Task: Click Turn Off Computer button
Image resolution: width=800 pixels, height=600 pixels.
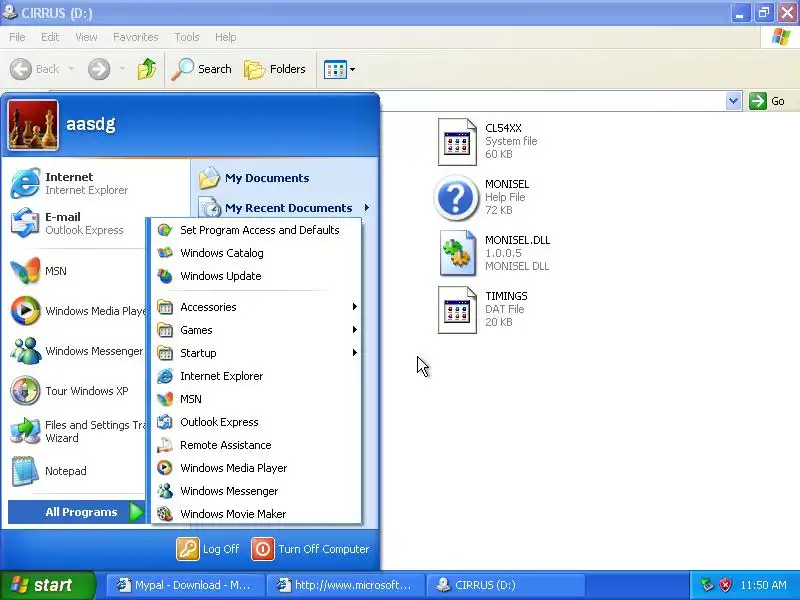Action: (x=310, y=549)
